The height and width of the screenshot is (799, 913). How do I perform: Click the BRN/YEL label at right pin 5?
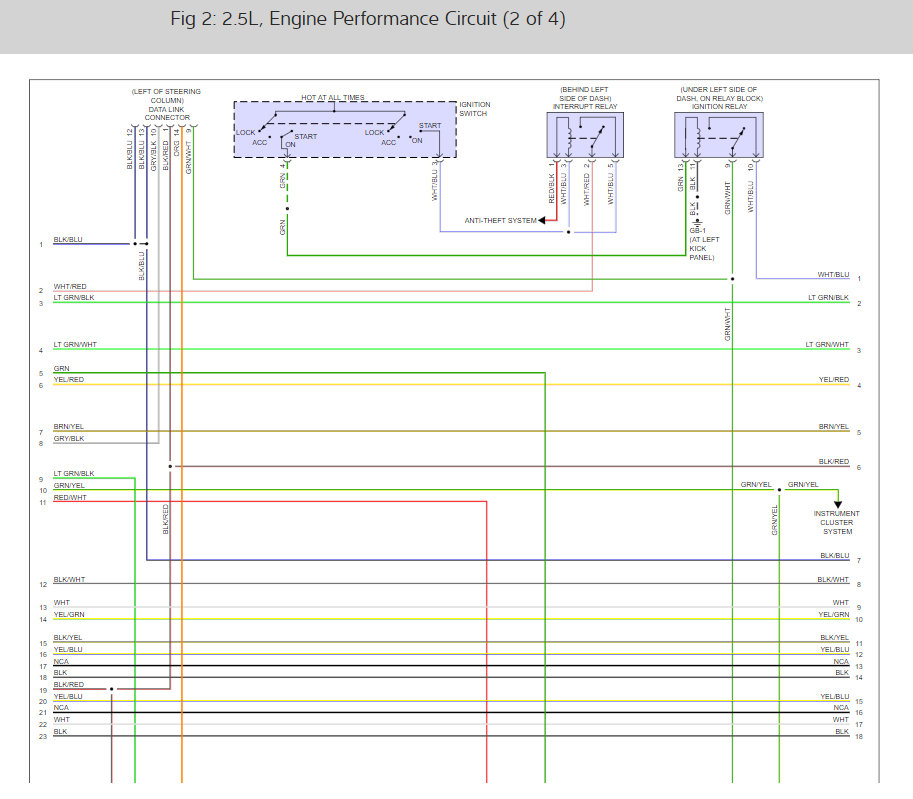click(834, 427)
